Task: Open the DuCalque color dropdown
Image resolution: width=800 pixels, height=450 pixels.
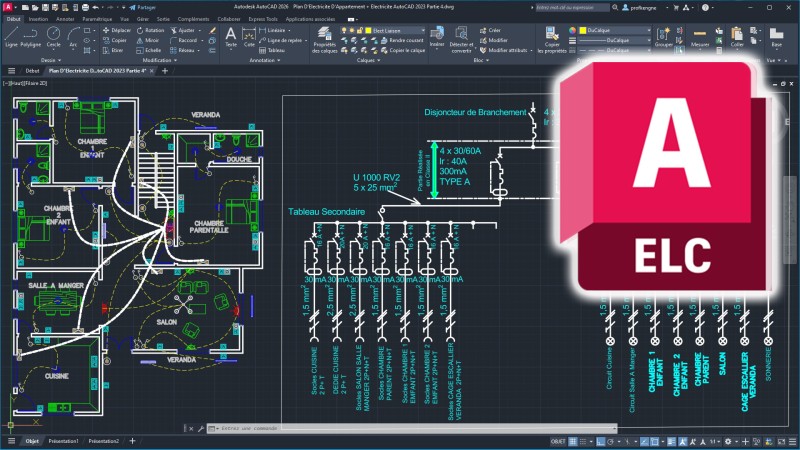Action: (x=648, y=31)
